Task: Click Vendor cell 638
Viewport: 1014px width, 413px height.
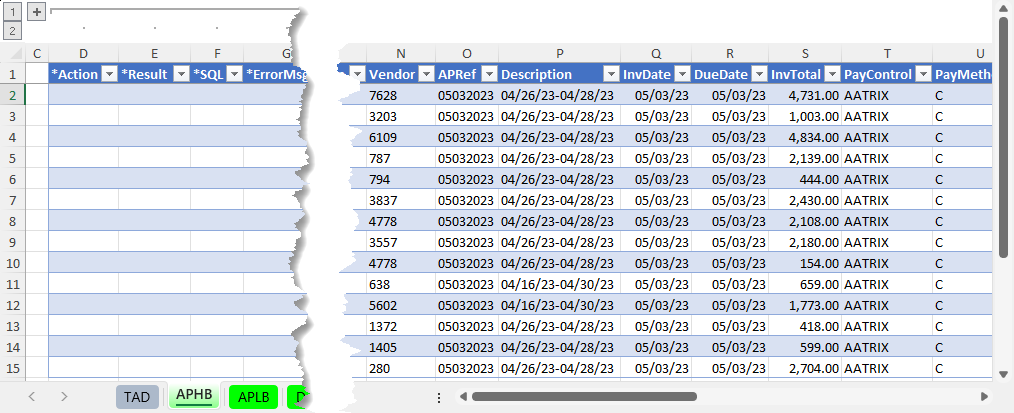Action: coord(401,284)
